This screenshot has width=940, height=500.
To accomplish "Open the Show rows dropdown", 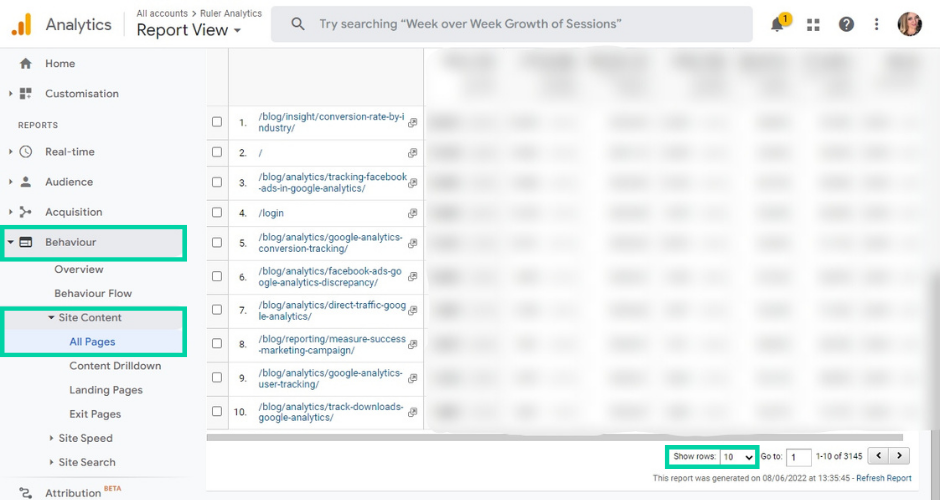I will click(x=738, y=457).
